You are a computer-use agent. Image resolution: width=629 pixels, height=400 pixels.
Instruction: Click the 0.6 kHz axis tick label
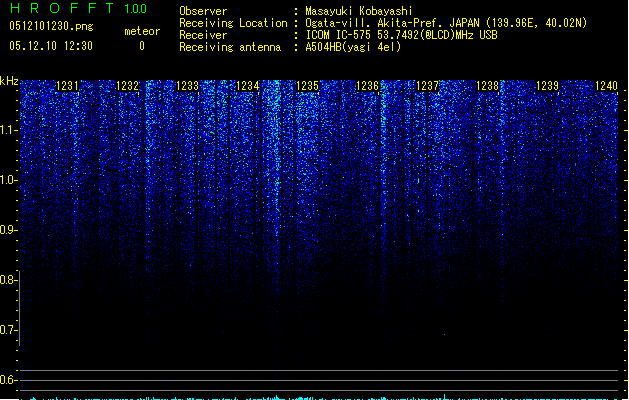(8, 380)
